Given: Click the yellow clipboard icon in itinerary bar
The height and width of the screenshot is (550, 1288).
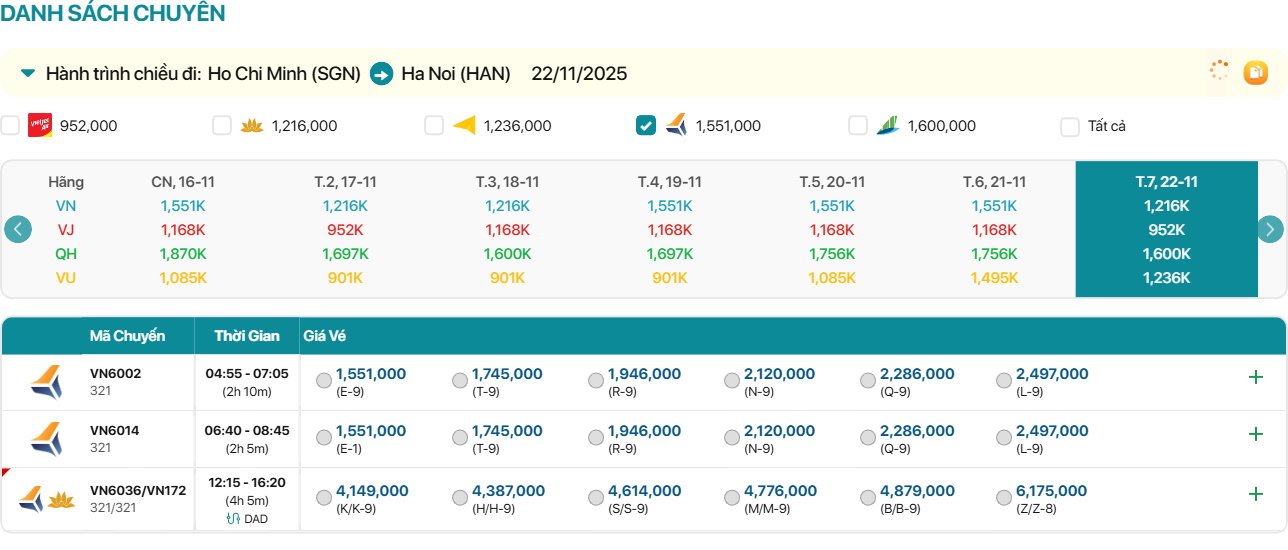Looking at the screenshot, I should pos(1255,72).
